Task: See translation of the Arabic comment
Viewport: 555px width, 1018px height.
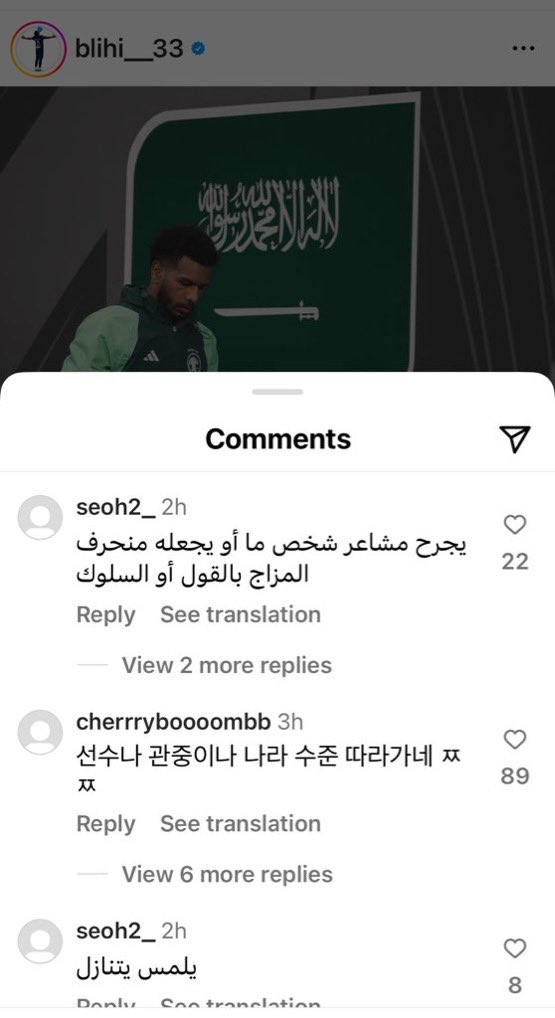Action: tap(240, 614)
